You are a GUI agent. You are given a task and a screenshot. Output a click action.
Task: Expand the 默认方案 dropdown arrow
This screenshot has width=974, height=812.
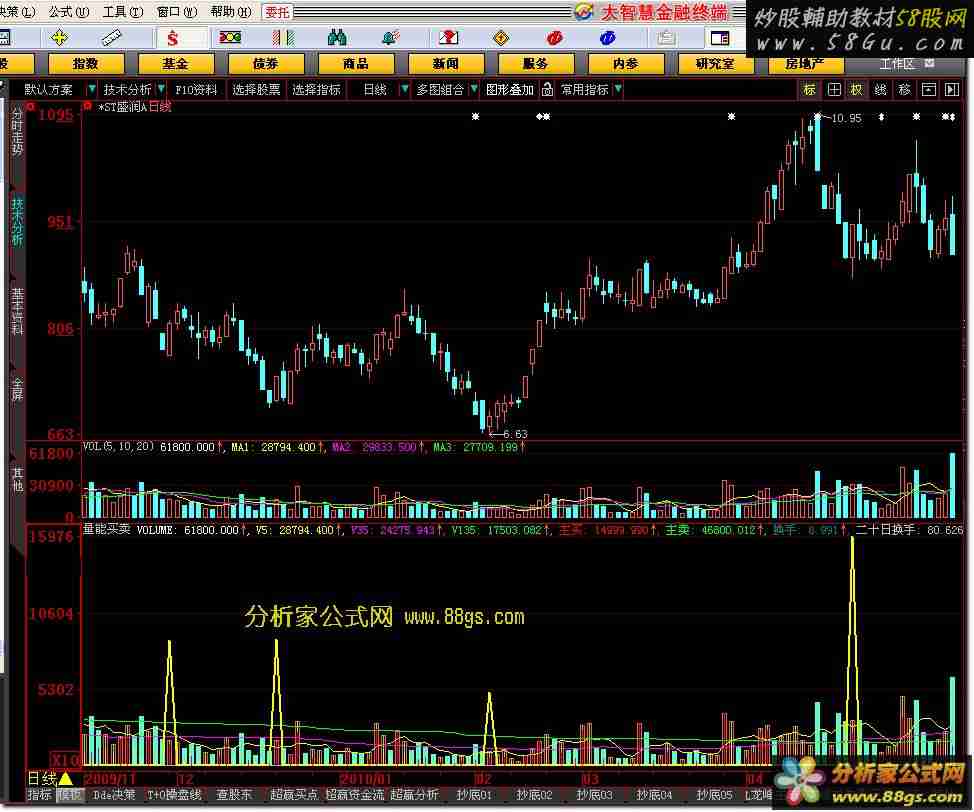tap(91, 89)
